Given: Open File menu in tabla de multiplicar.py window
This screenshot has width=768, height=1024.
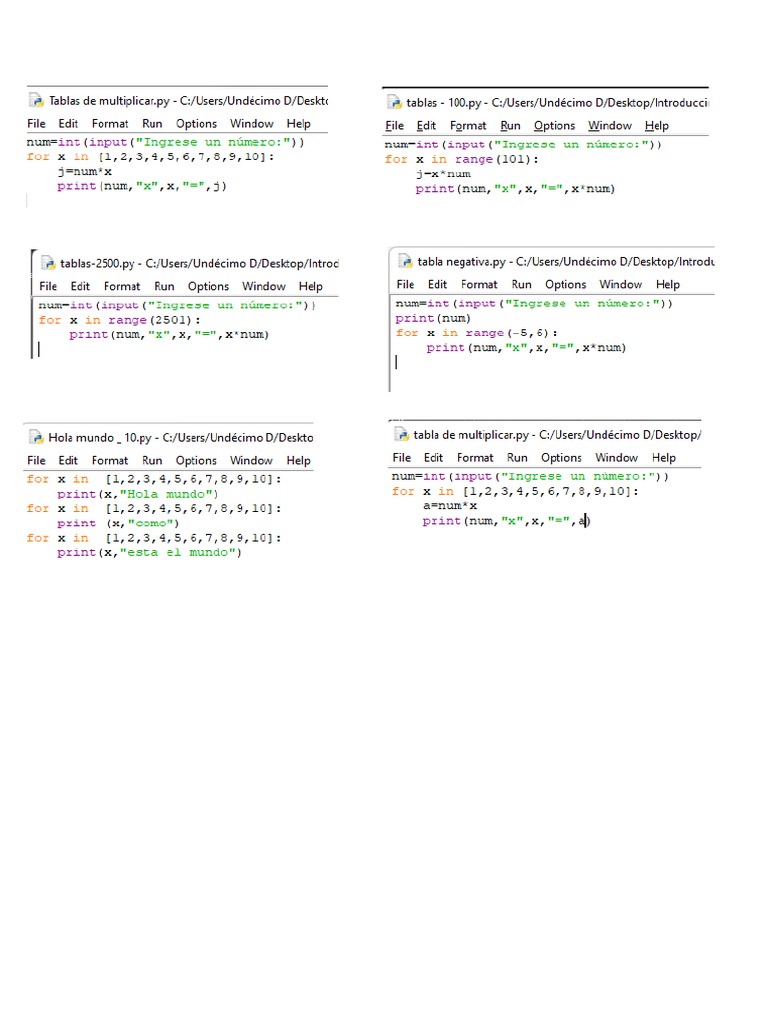Looking at the screenshot, I should pyautogui.click(x=402, y=458).
